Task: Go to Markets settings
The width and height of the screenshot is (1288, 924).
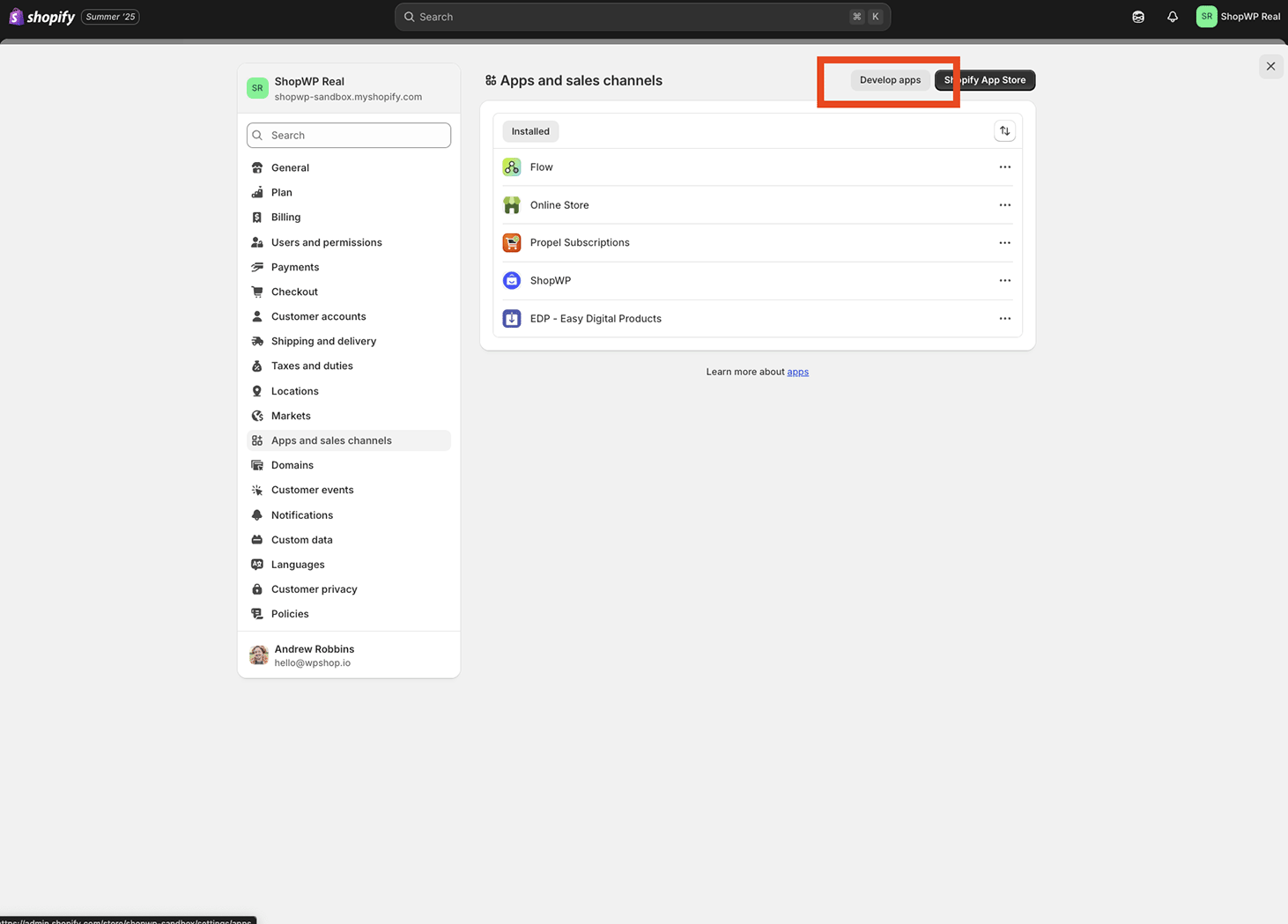Action: [349, 416]
